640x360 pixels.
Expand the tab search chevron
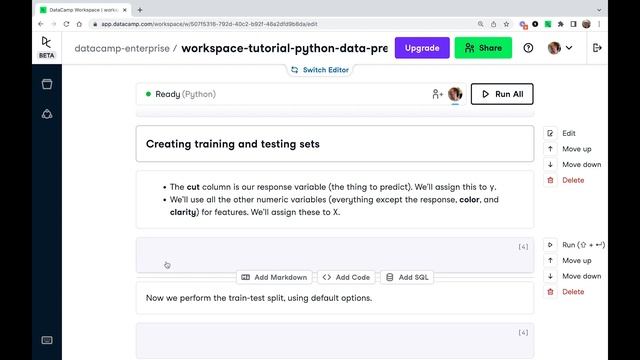tap(599, 10)
